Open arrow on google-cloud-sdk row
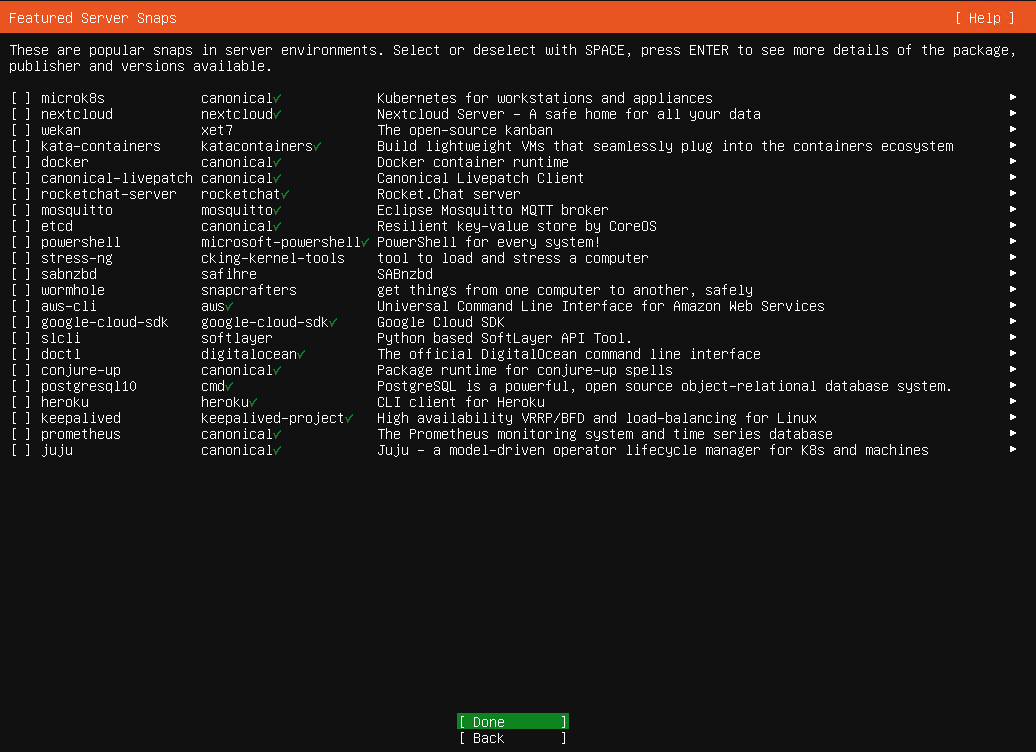 coord(1013,322)
